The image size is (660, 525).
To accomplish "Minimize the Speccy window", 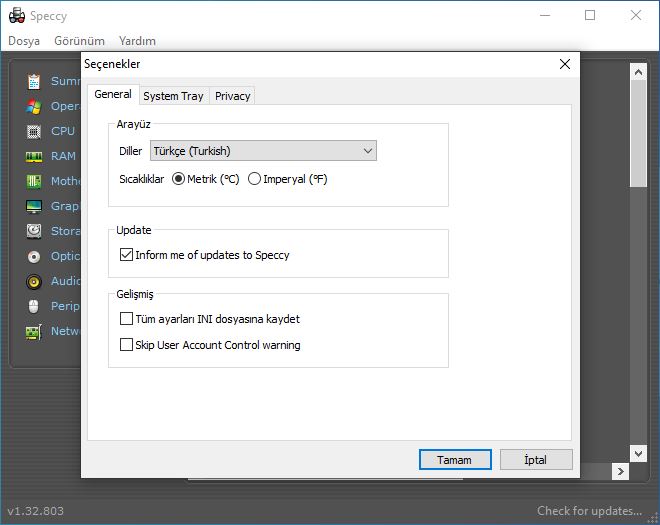I will click(545, 16).
